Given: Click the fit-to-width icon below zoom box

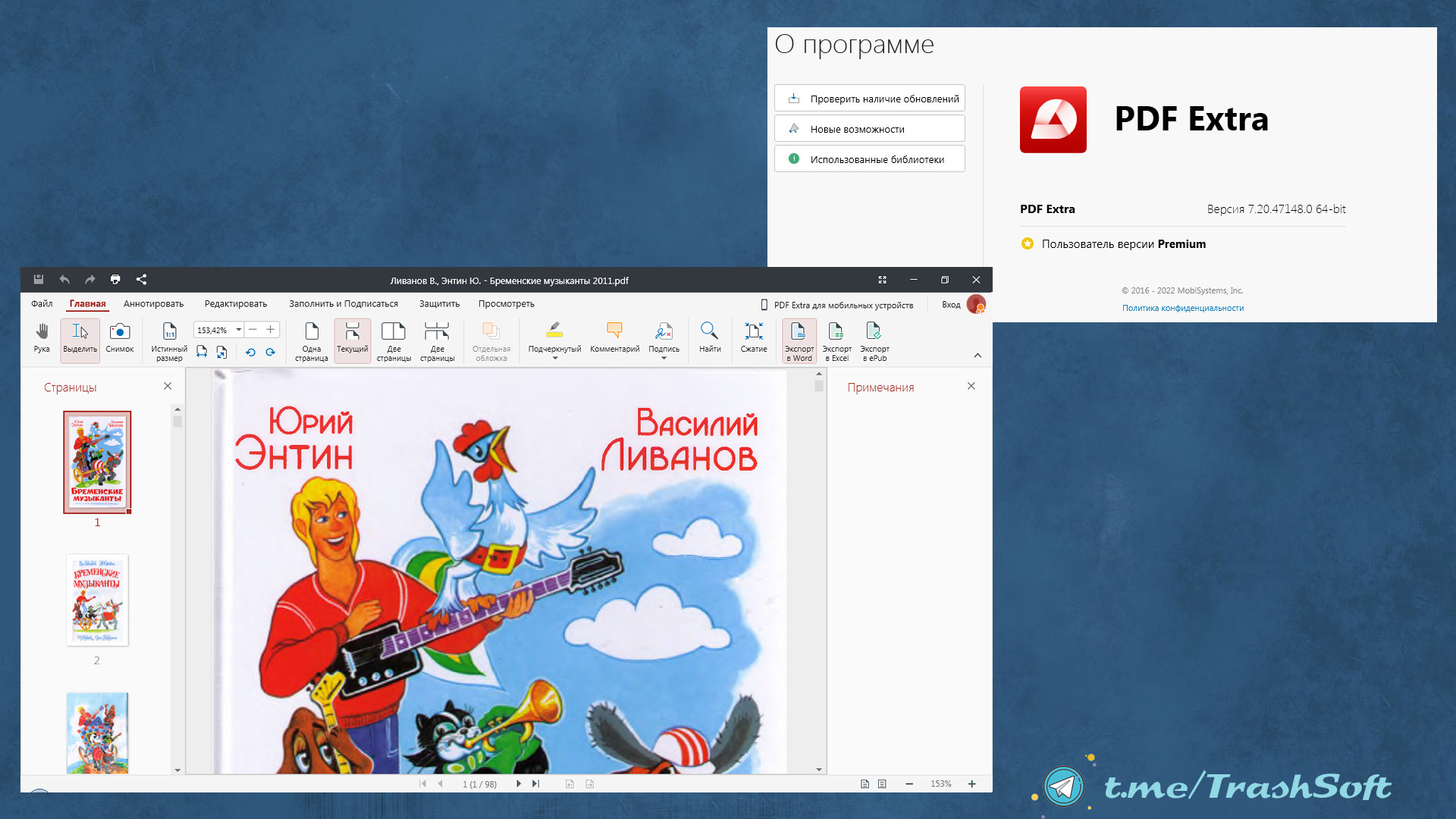Looking at the screenshot, I should 202,352.
